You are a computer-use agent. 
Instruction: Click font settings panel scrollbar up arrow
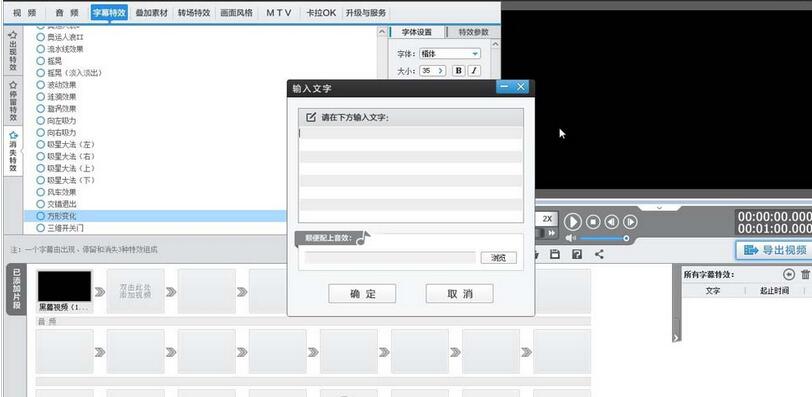coord(495,45)
